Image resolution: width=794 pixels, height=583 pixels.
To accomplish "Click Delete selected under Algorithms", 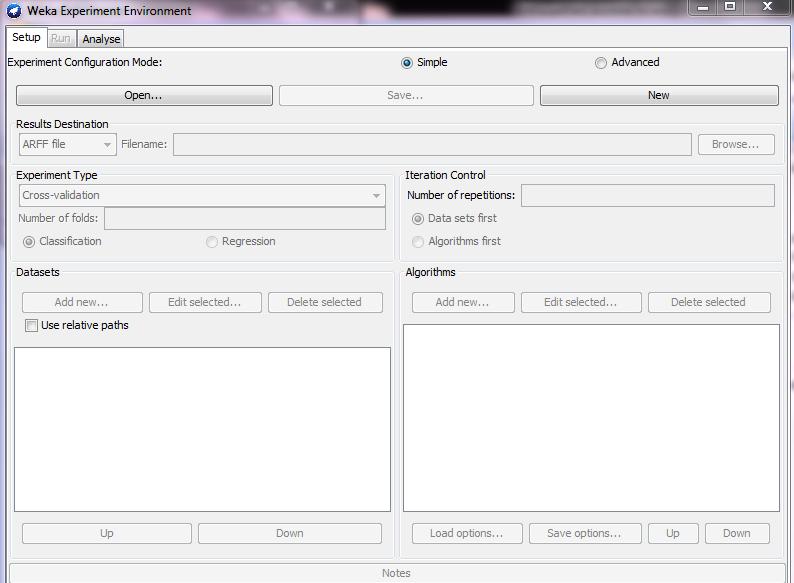I will (709, 302).
